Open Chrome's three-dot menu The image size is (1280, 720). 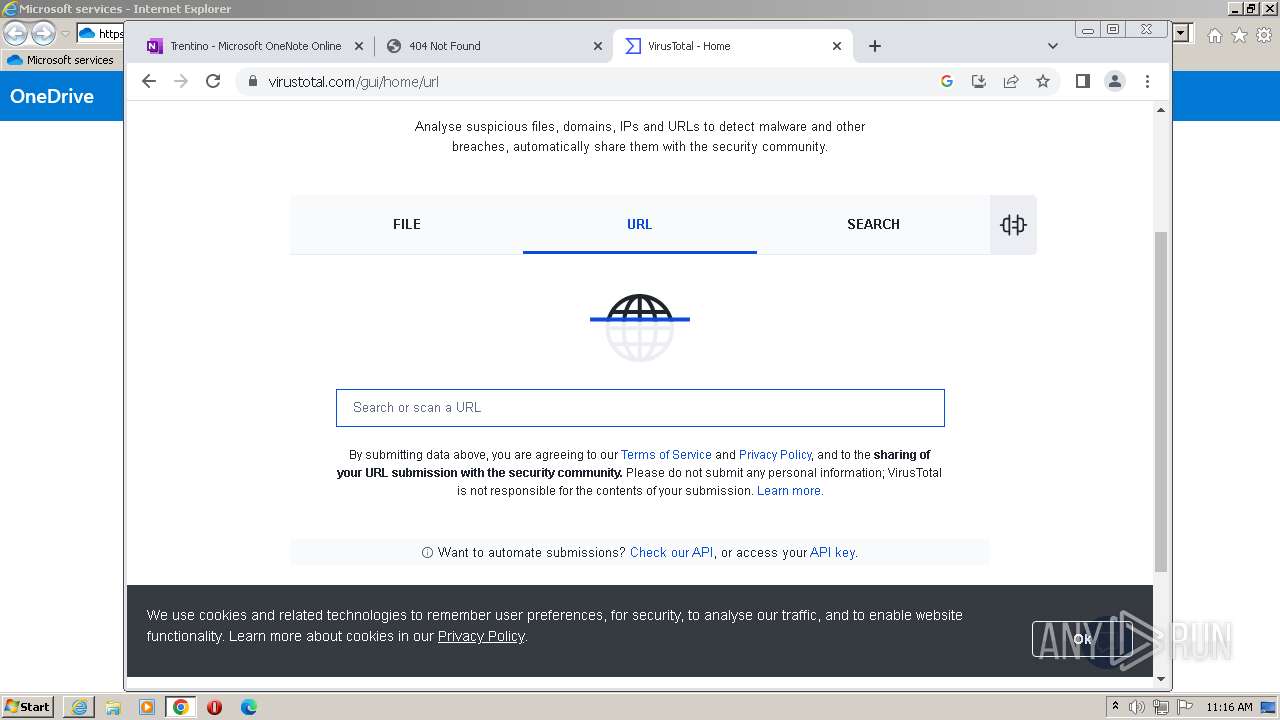(x=1147, y=81)
